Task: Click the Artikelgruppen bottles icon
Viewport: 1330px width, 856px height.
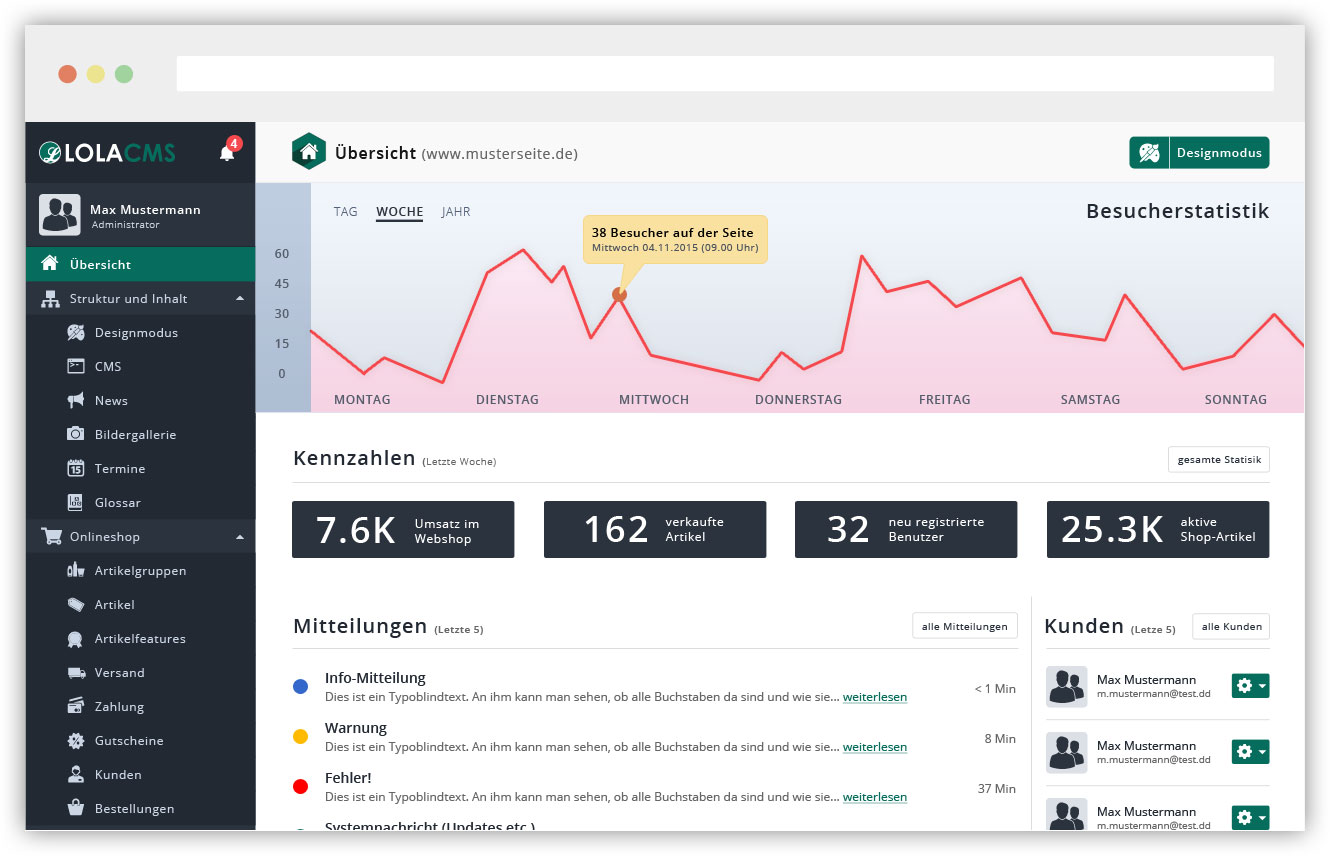Action: click(x=76, y=570)
